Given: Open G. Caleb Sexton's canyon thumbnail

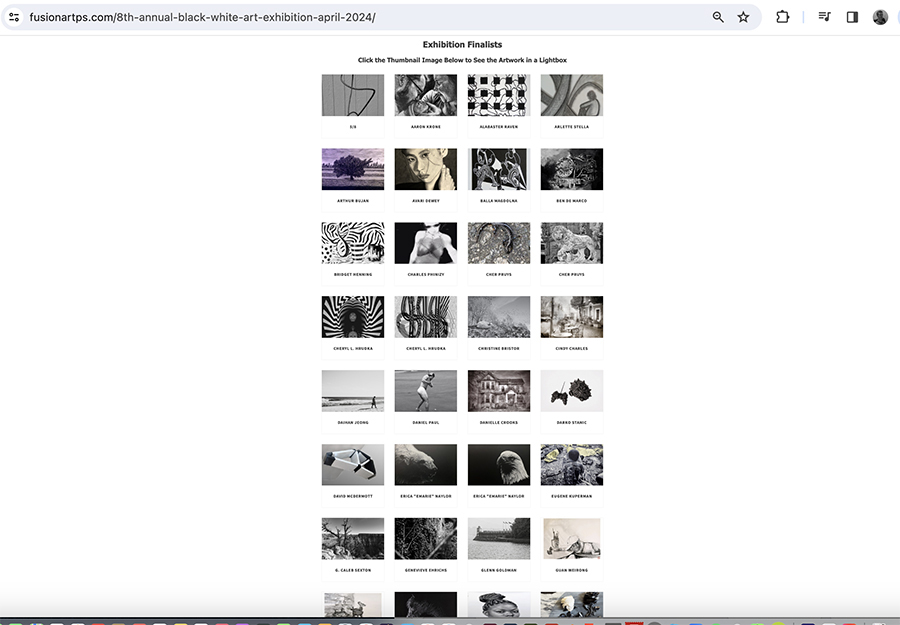Looking at the screenshot, I should (x=353, y=538).
